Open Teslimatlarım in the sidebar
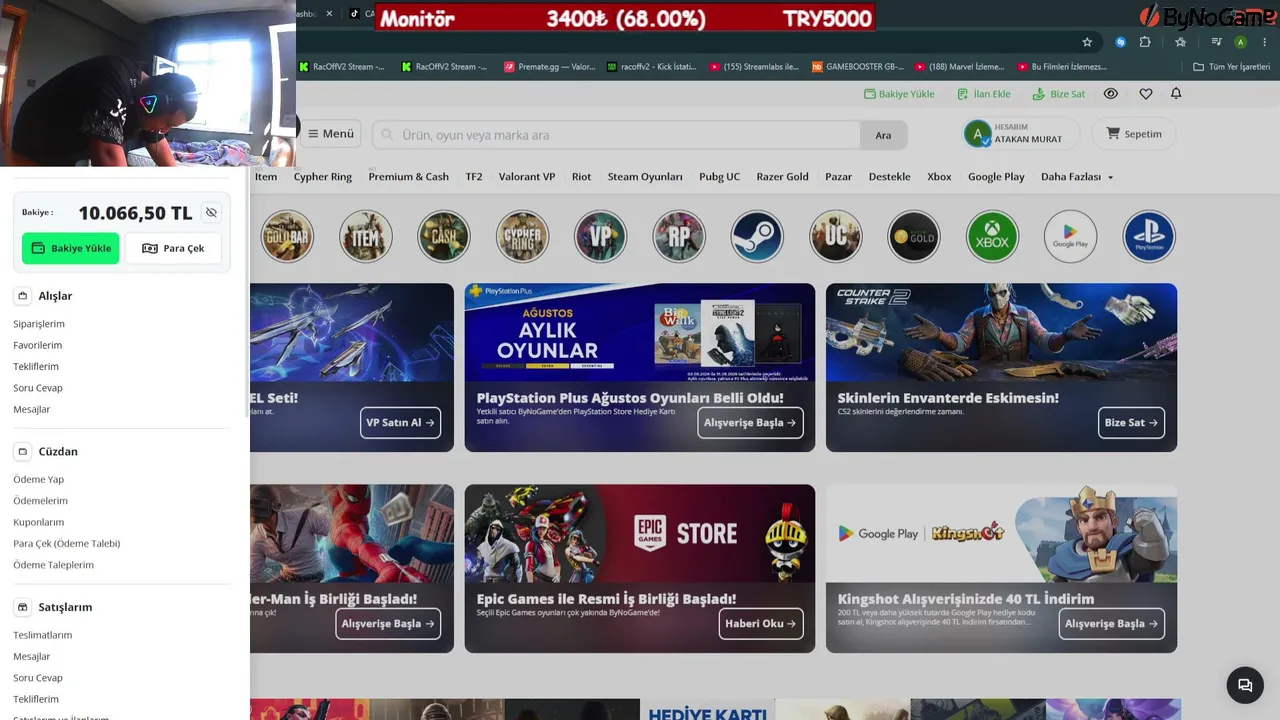This screenshot has height=720, width=1280. coord(43,635)
